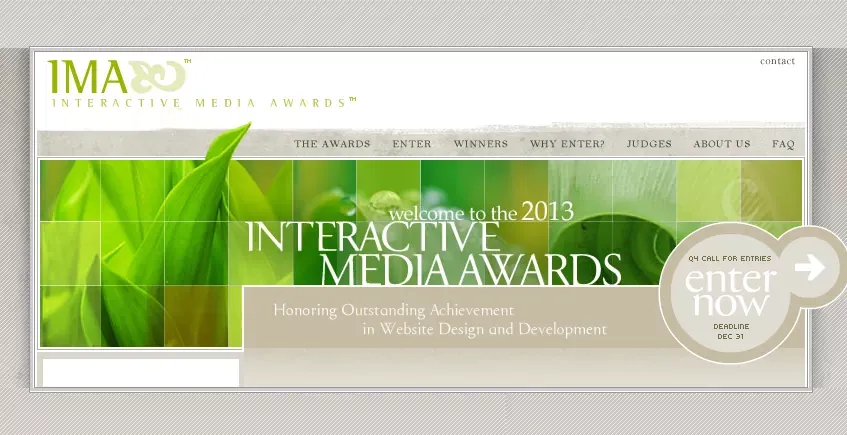
Task: Click the Interactive Media Awards tagline text
Action: coord(204,103)
